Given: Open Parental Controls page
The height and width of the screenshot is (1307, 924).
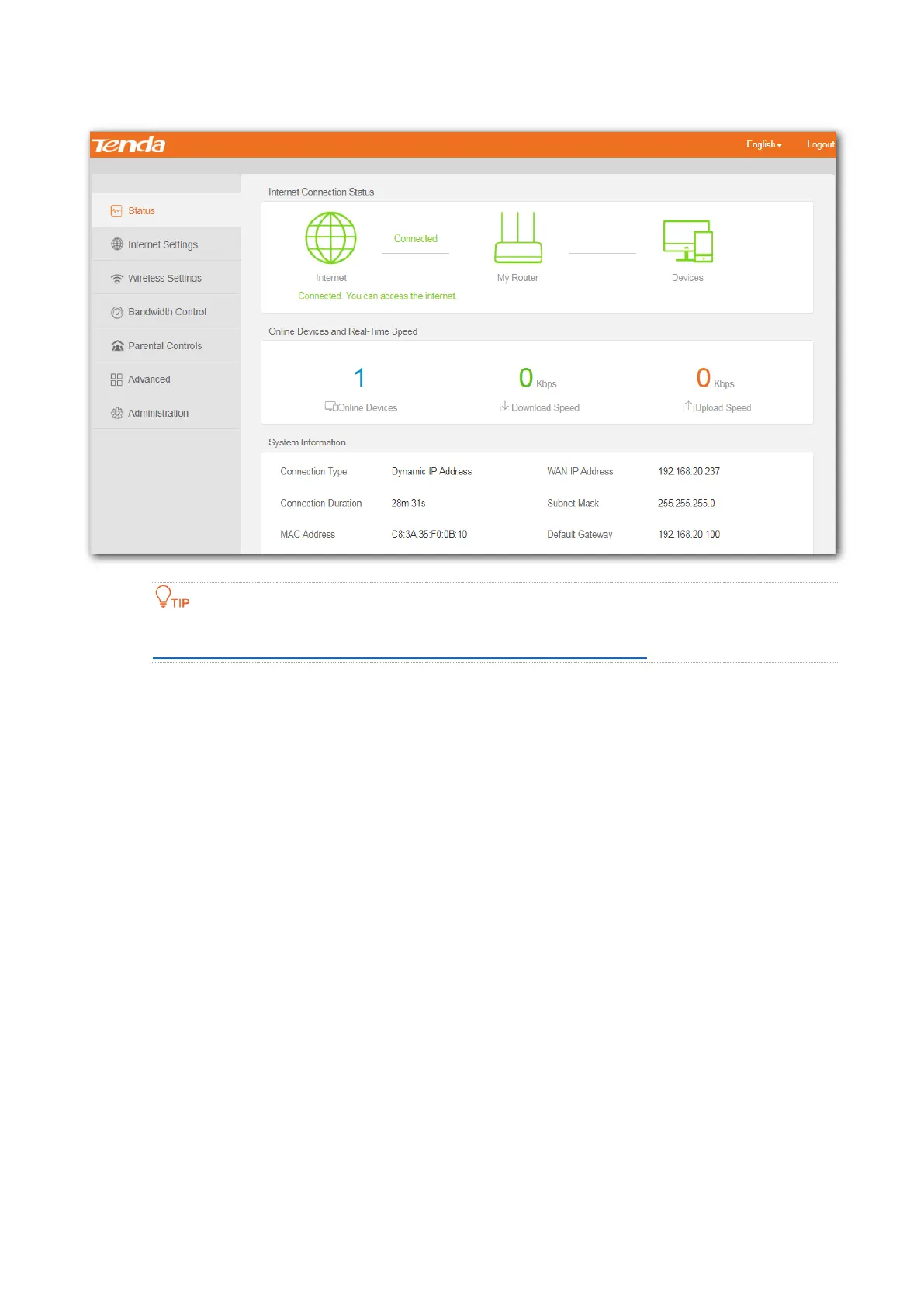Looking at the screenshot, I should [x=165, y=346].
